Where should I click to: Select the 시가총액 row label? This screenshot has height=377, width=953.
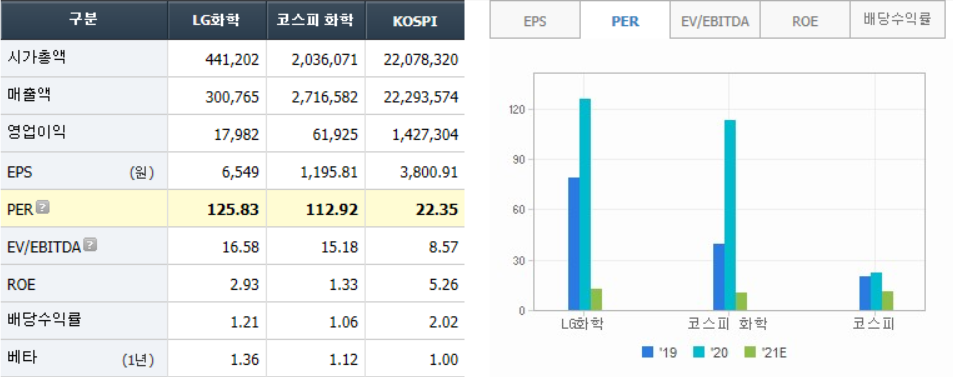tap(36, 58)
